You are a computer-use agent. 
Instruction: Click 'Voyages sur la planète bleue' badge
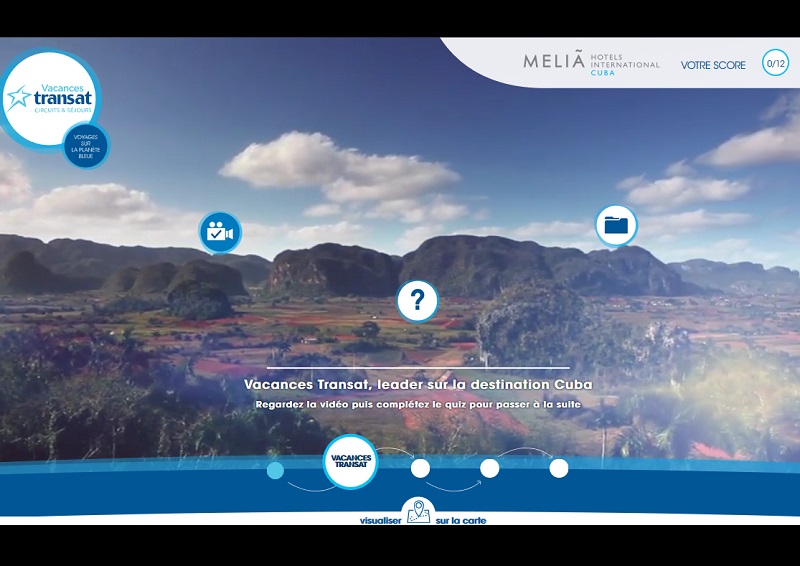tap(86, 146)
